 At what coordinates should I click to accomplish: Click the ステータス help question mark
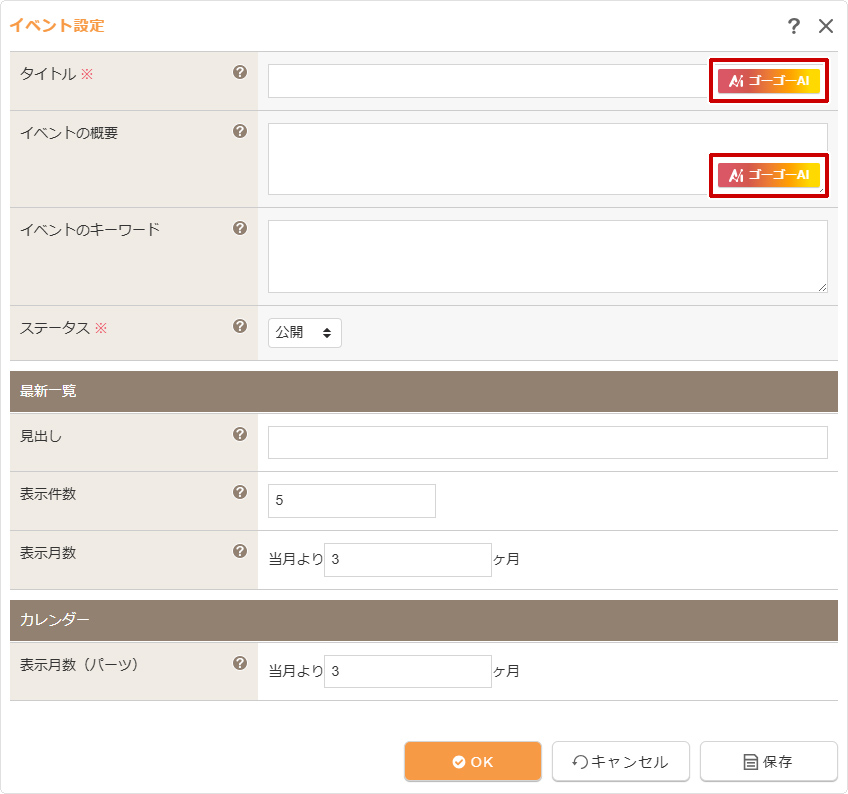click(x=240, y=326)
